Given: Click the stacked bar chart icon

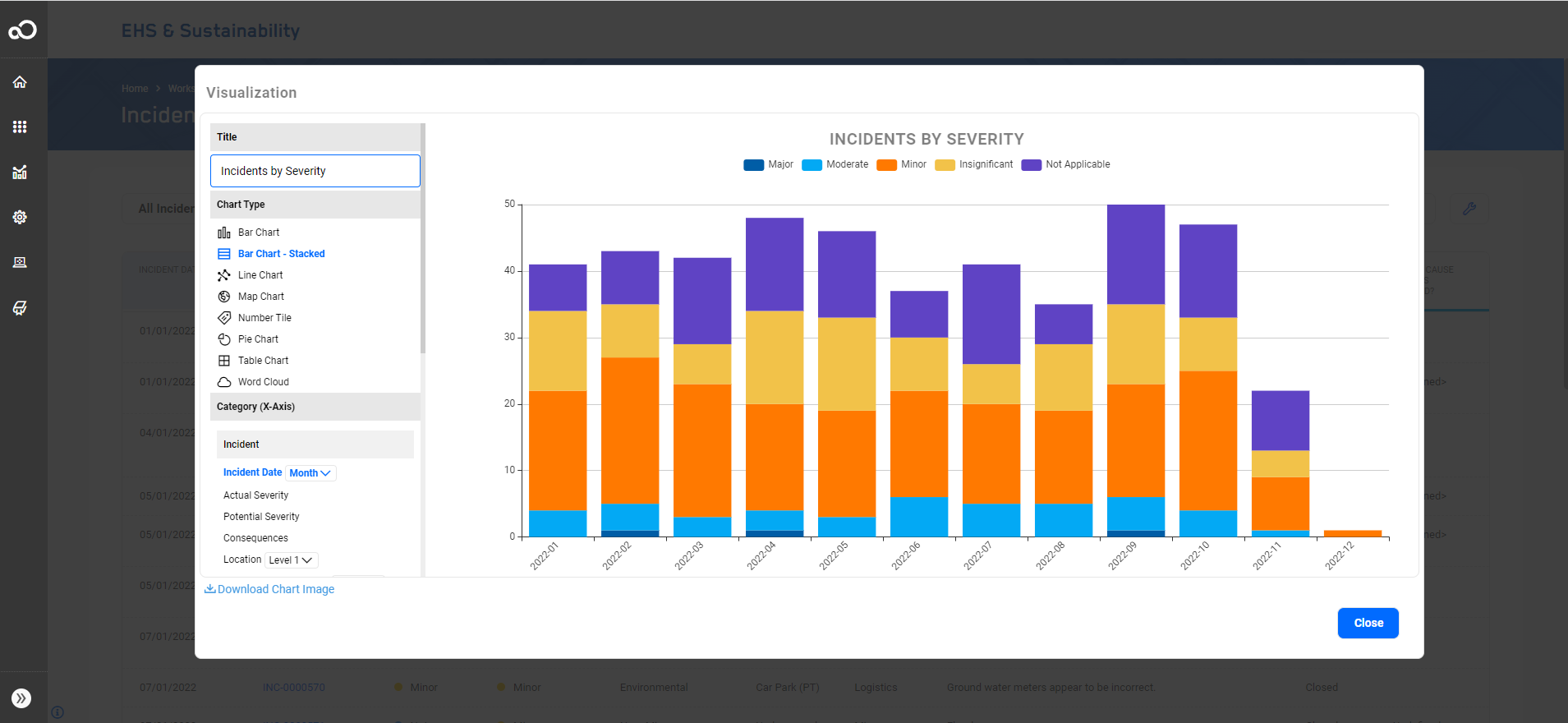Looking at the screenshot, I should pyautogui.click(x=224, y=254).
